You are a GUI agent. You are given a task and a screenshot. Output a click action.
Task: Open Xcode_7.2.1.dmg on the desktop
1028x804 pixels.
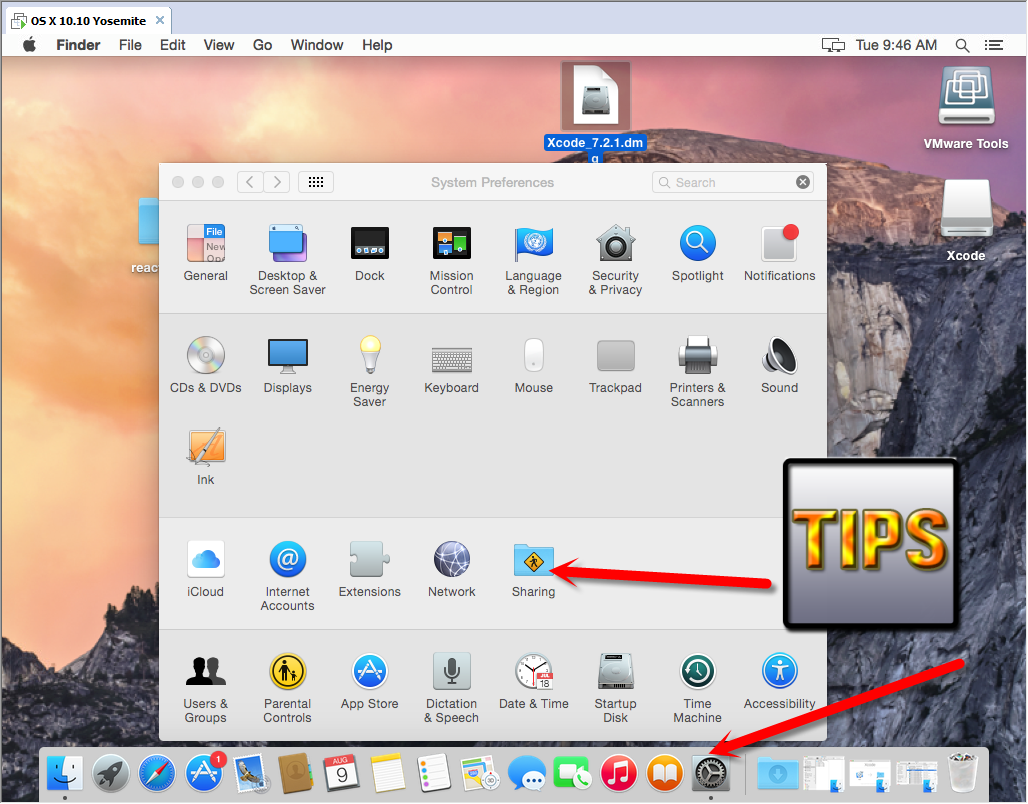tap(595, 95)
